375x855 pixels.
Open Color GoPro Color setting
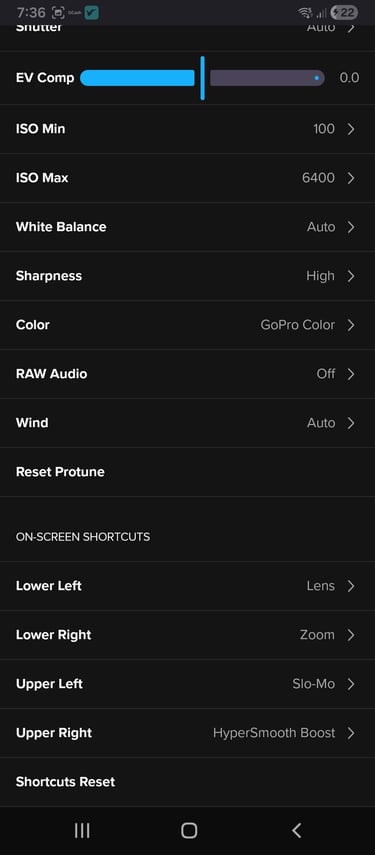click(188, 325)
